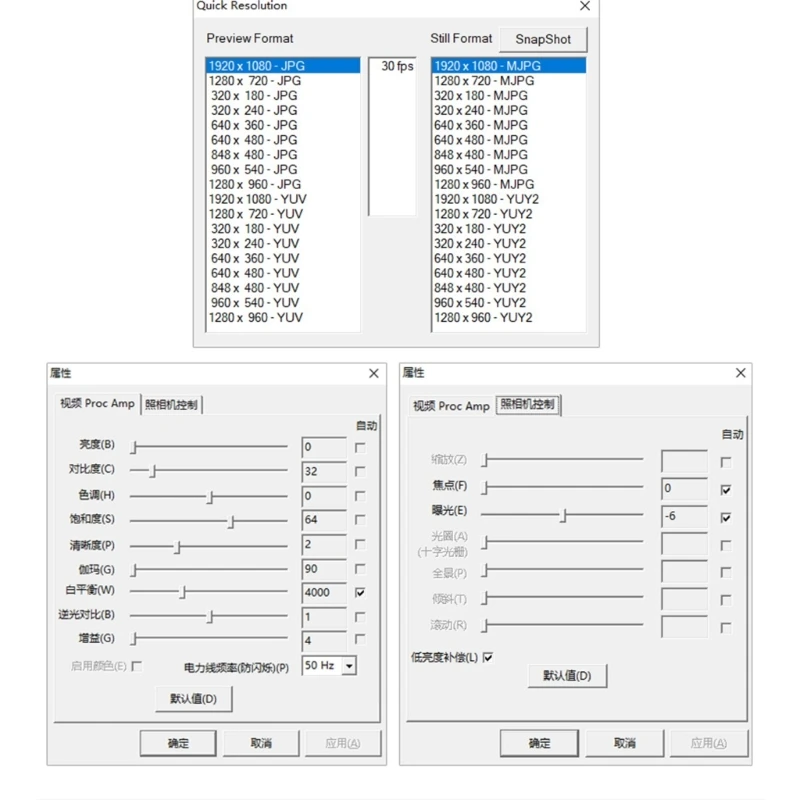Toggle auto white balance checkbox
The height and width of the screenshot is (800, 800).
(x=360, y=592)
